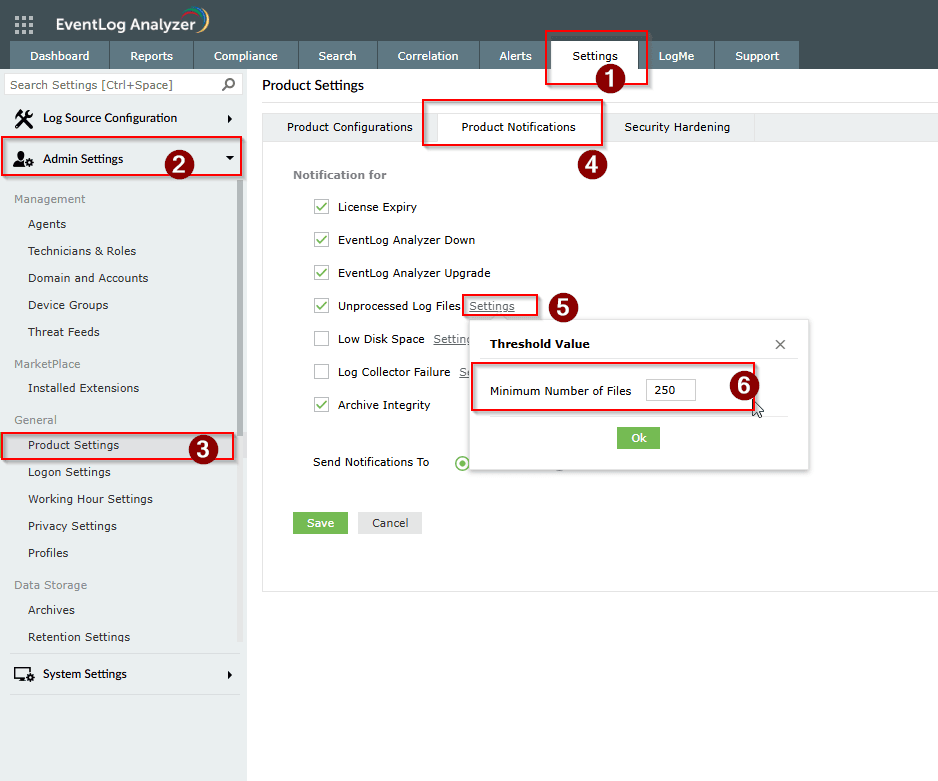Enable Low Disk Space notification
Screen dimensions: 938x781
pyautogui.click(x=321, y=338)
